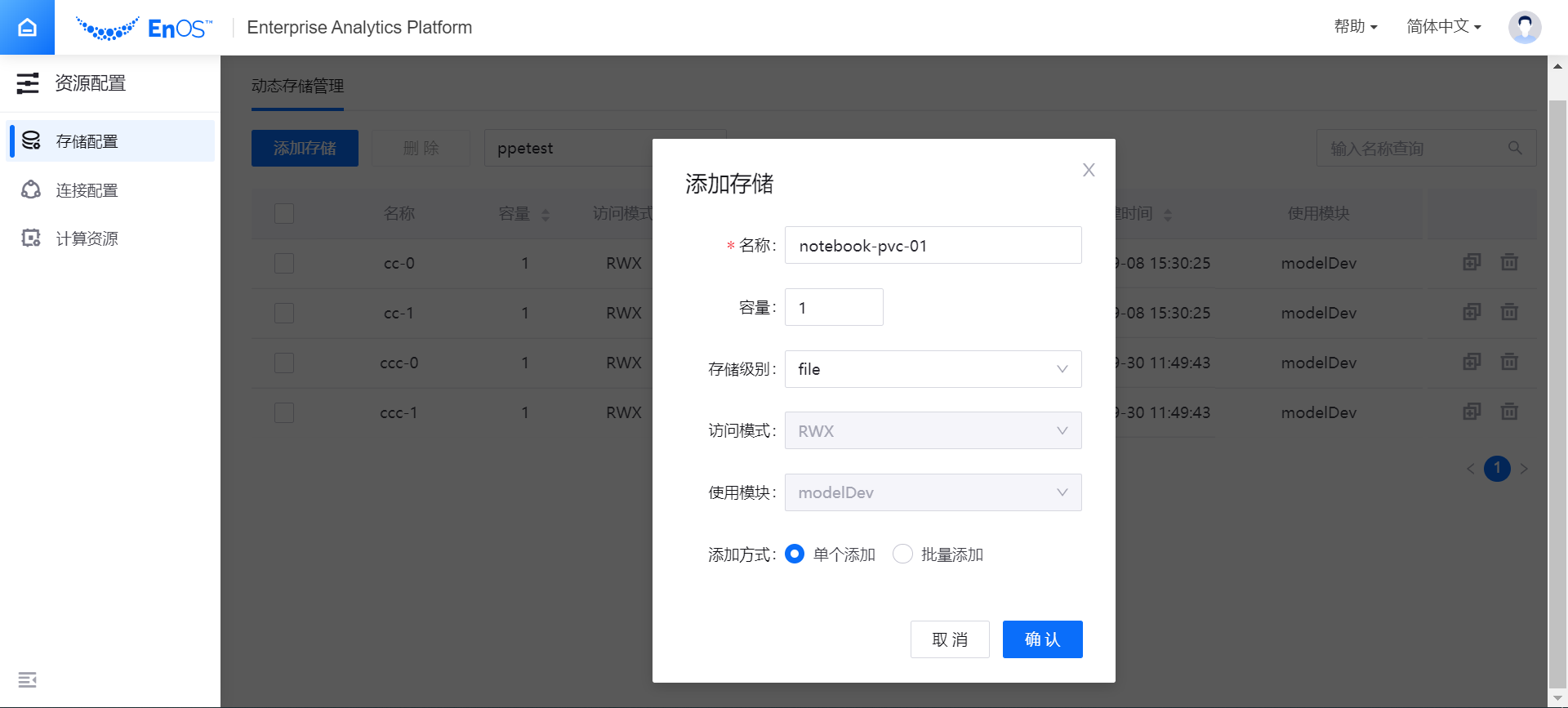The width and height of the screenshot is (1568, 708).
Task: Delete storage row cc-0
Action: pos(1509,262)
